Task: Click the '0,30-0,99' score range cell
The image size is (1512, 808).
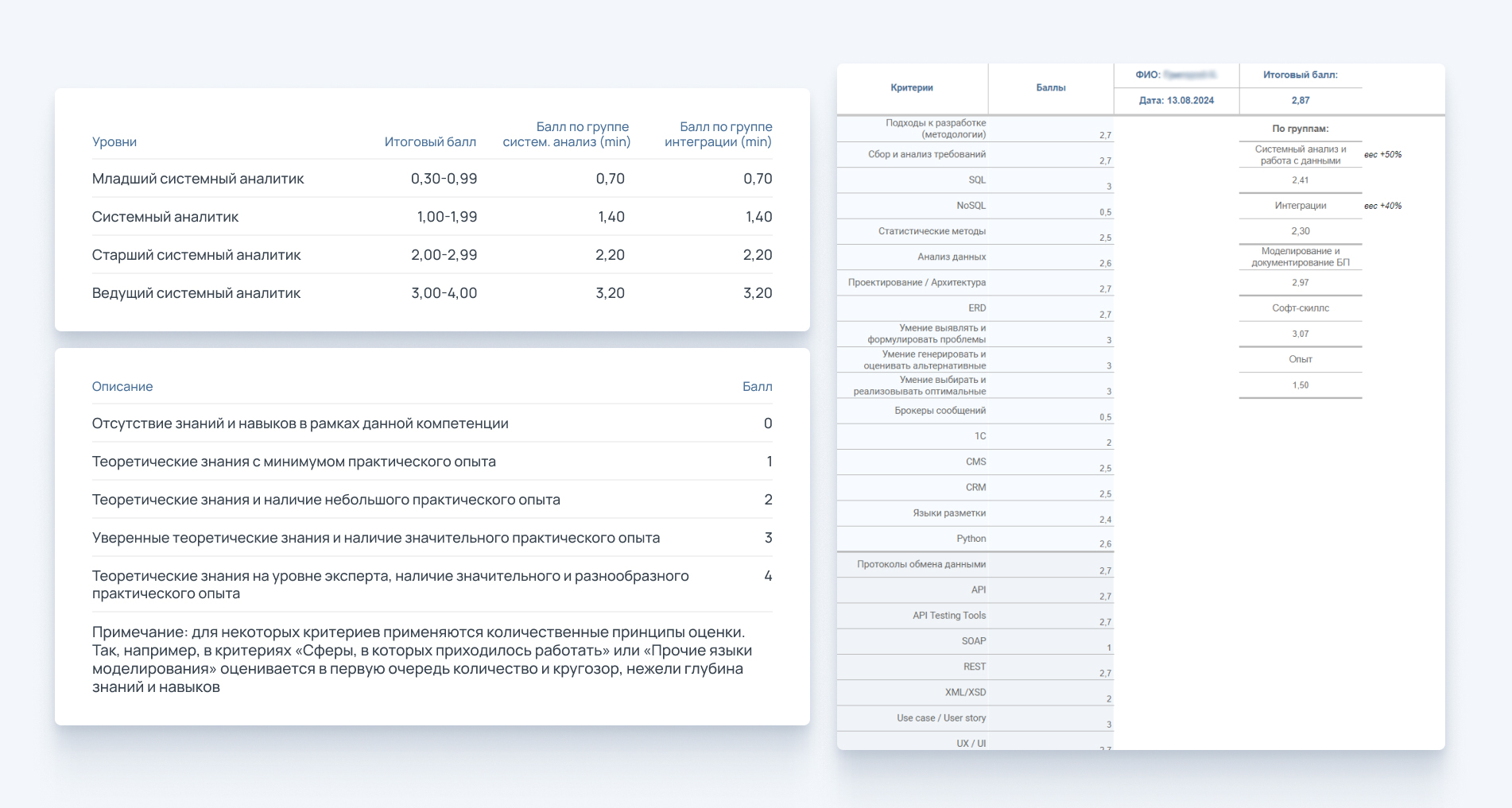Action: 444,179
